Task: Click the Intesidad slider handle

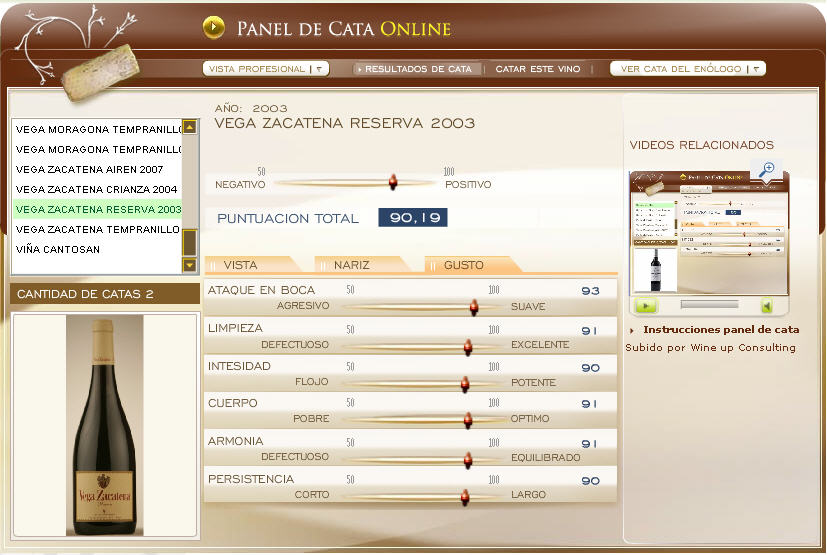Action: [465, 384]
